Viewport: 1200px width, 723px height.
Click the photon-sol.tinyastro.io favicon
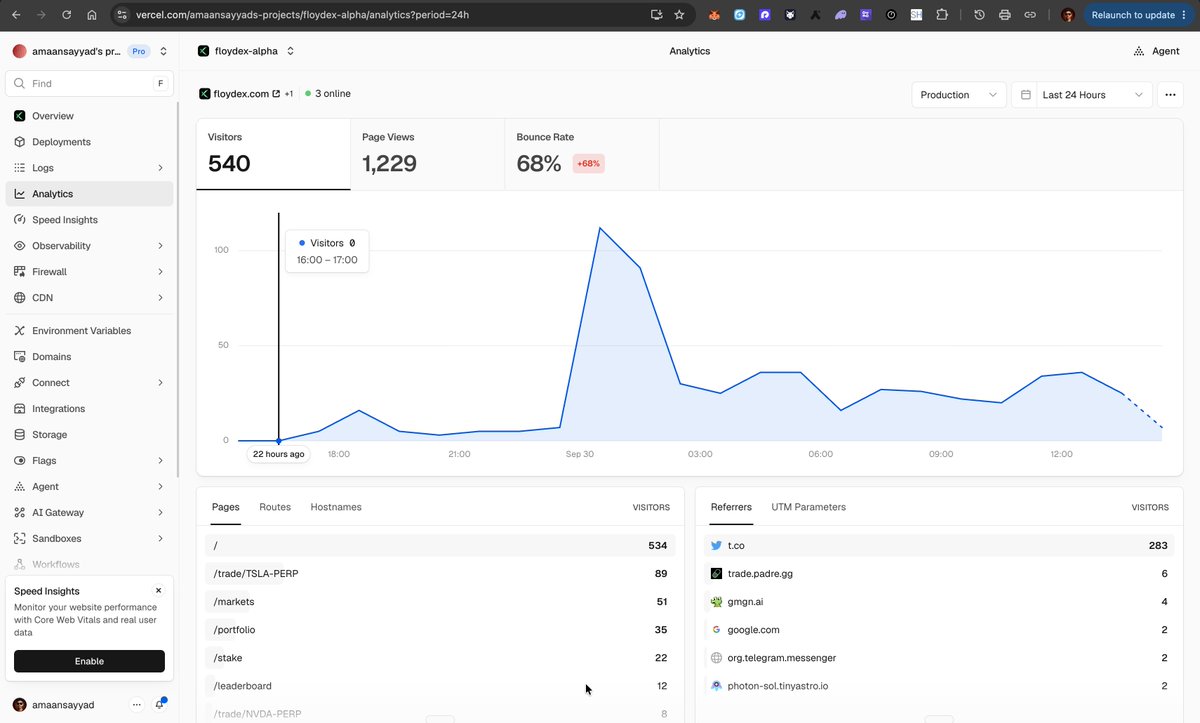[x=716, y=686]
